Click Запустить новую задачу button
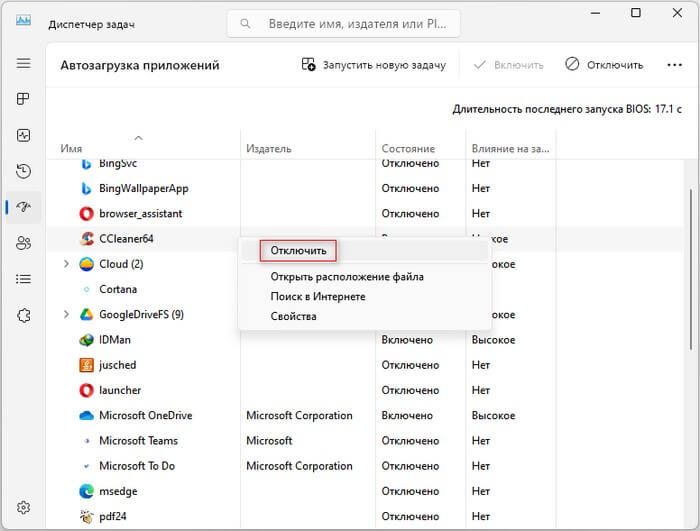The image size is (700, 531). coord(374,65)
